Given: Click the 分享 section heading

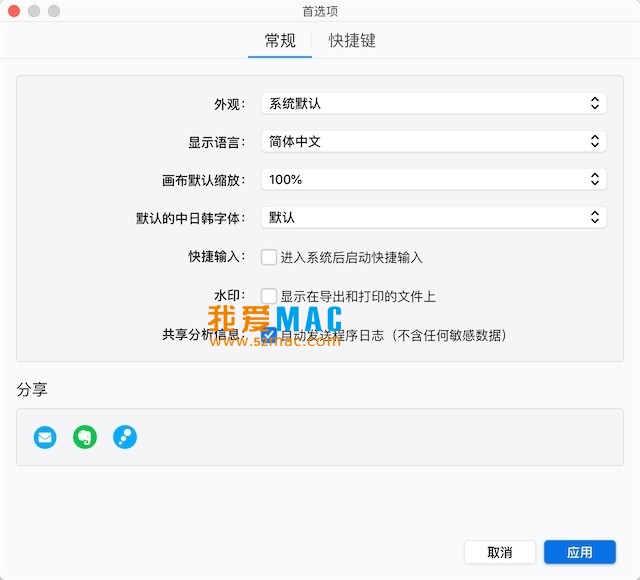Looking at the screenshot, I should click(32, 389).
